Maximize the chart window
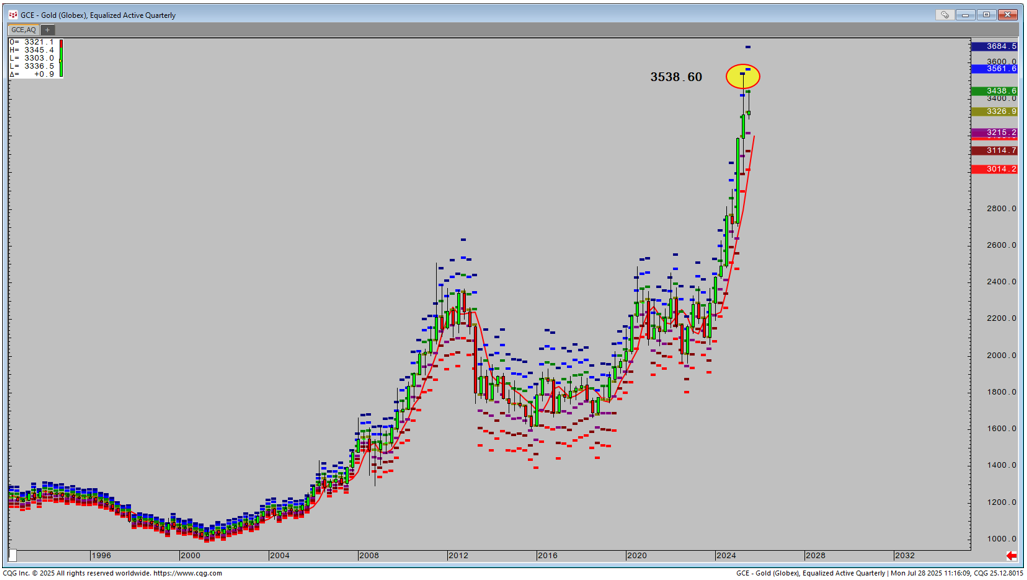1027x580 pixels. pyautogui.click(x=986, y=15)
